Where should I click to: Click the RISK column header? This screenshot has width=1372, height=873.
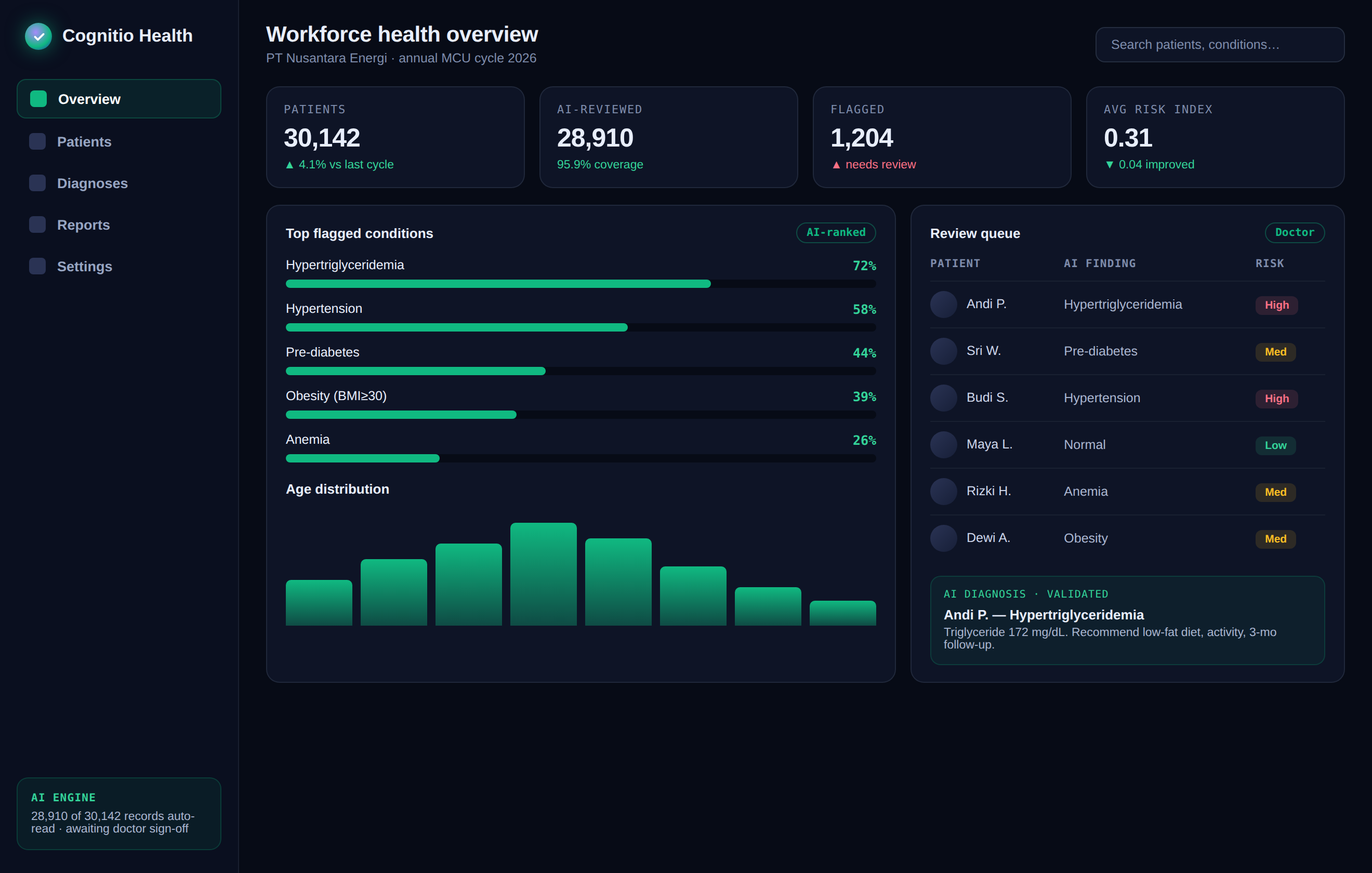[x=1270, y=263]
